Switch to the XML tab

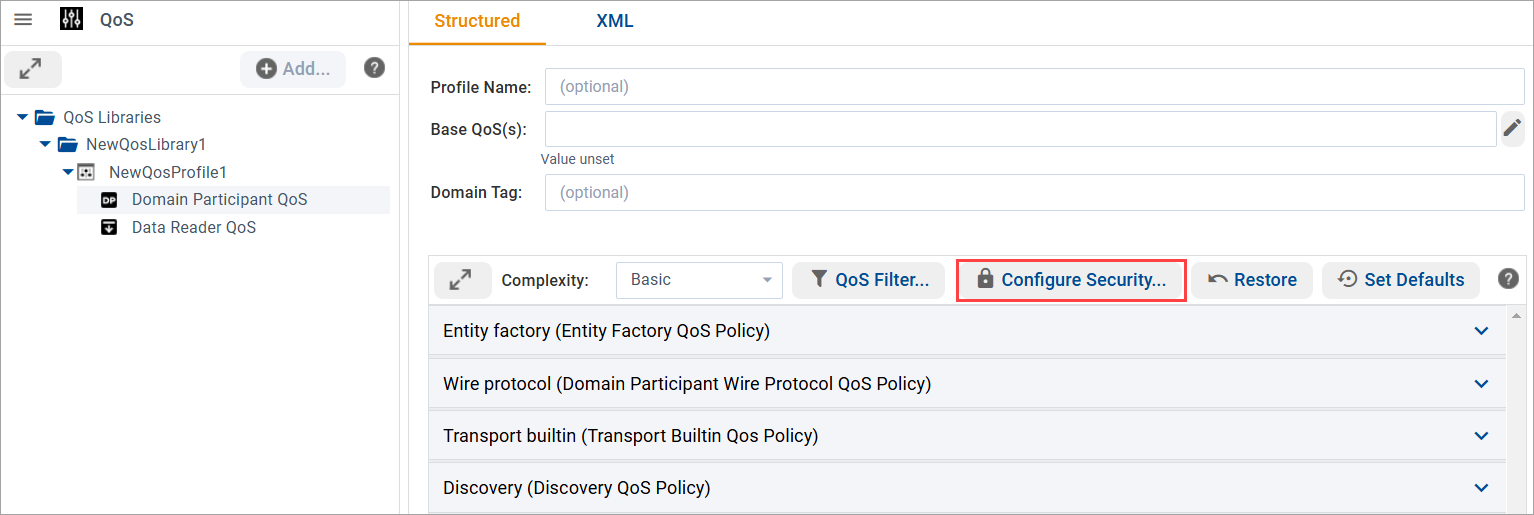[614, 21]
